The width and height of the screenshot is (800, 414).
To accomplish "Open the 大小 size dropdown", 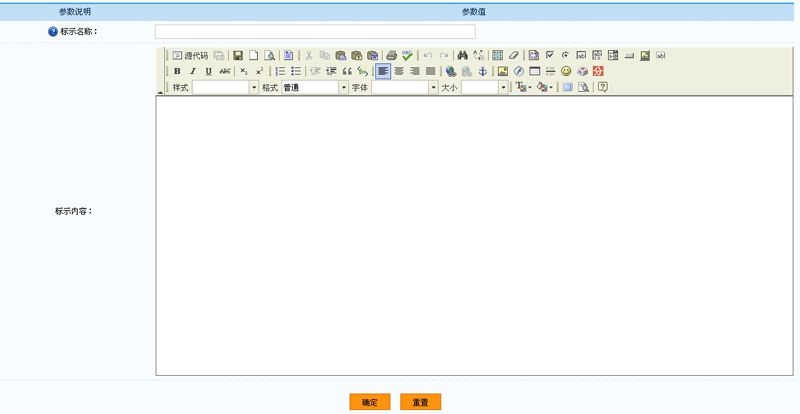I will [x=485, y=88].
